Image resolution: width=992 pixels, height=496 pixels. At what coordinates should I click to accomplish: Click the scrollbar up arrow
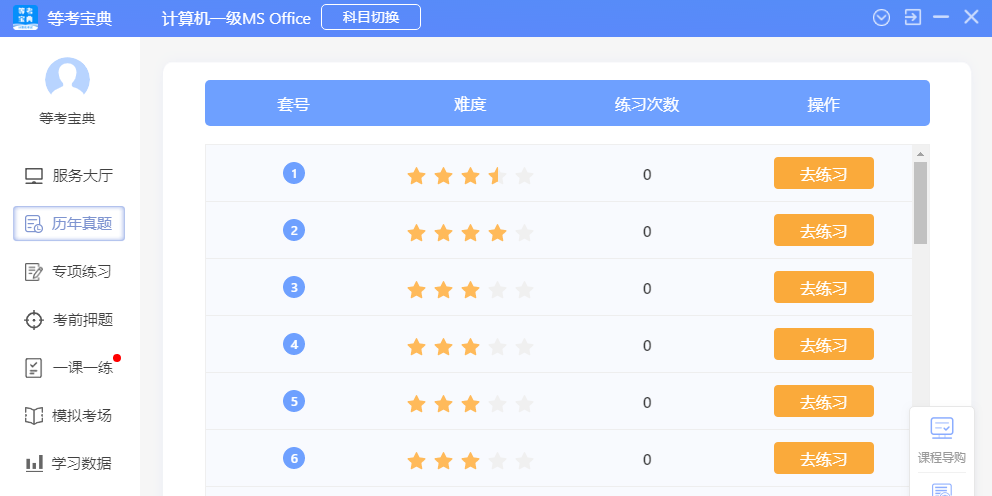click(x=921, y=154)
